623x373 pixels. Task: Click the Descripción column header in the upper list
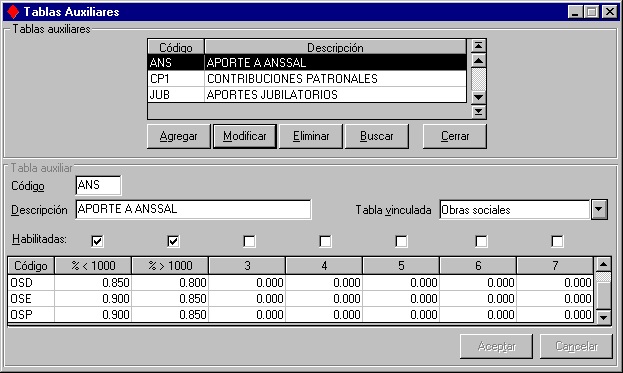coord(335,47)
